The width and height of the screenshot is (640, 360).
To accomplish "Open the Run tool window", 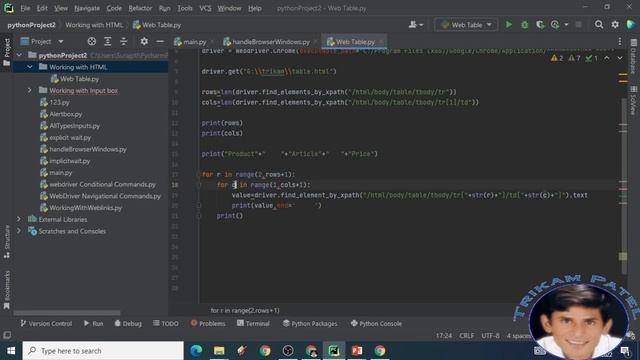I will tap(93, 323).
